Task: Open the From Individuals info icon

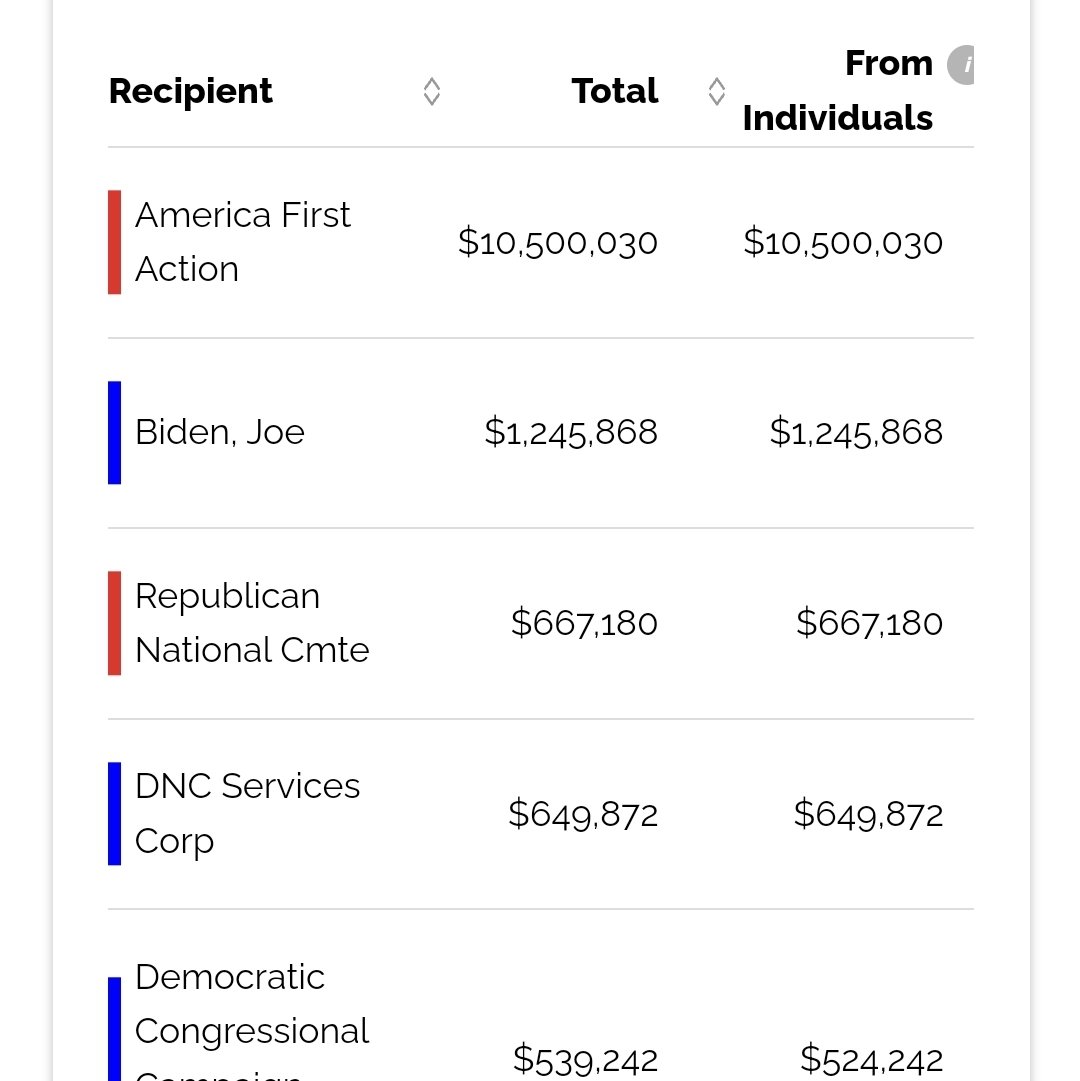Action: [961, 65]
